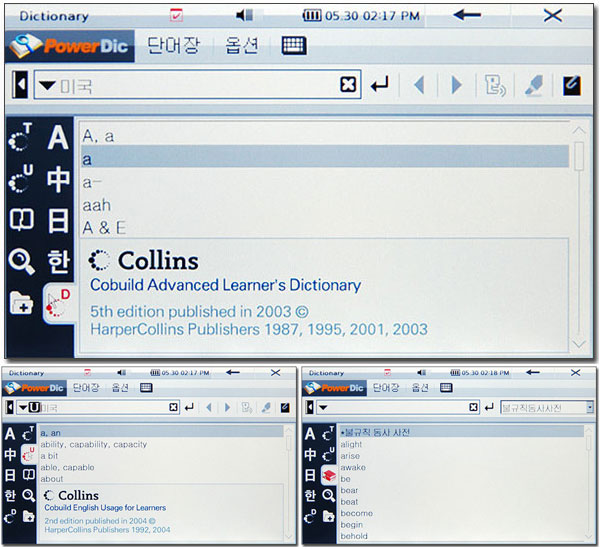Select 'about' entry in the English Usage screen
The image size is (600, 549).
tap(162, 479)
